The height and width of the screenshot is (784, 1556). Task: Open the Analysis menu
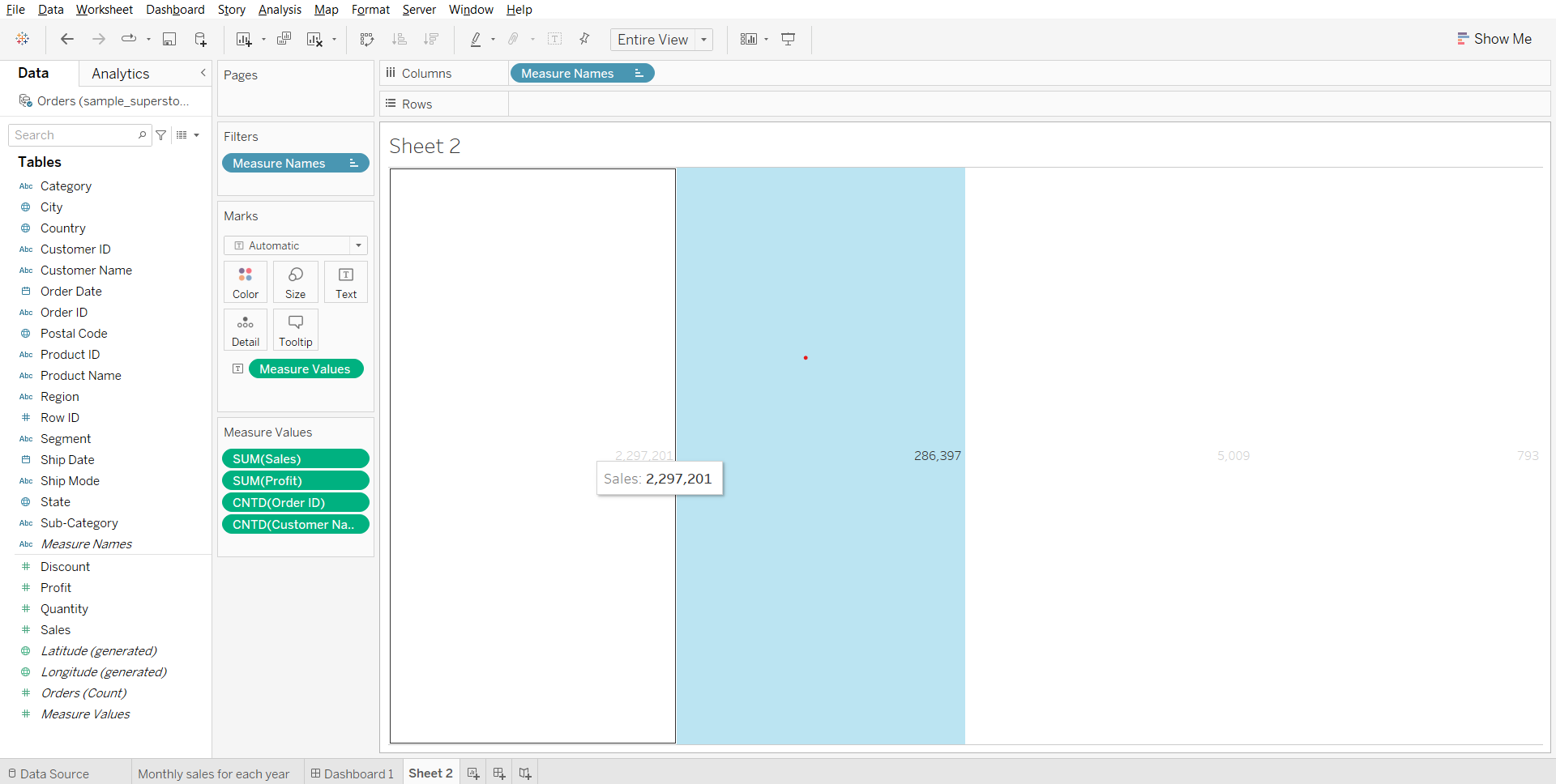(280, 10)
